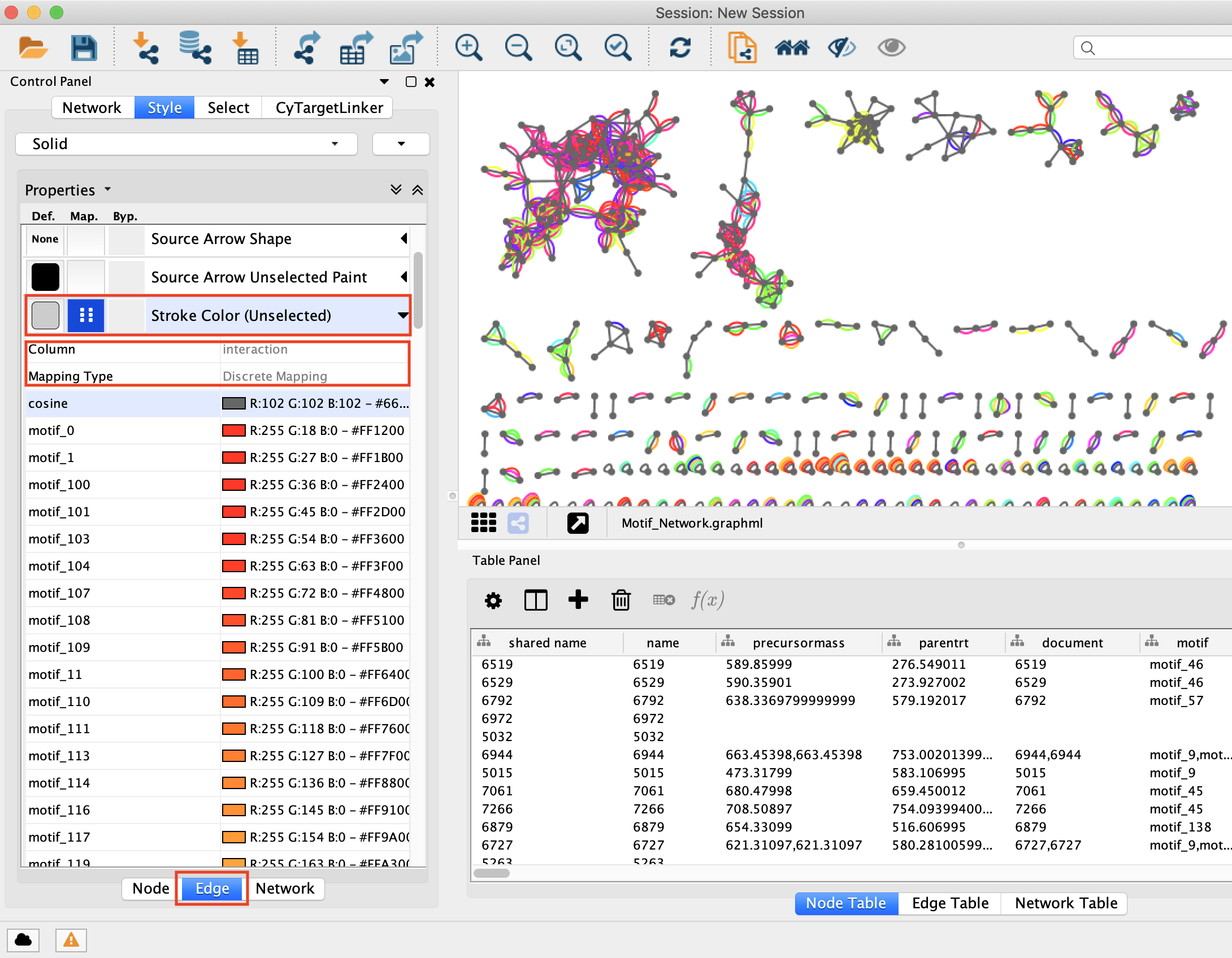The width and height of the screenshot is (1232, 958).
Task: Open the Solid style dropdown
Action: tap(186, 144)
